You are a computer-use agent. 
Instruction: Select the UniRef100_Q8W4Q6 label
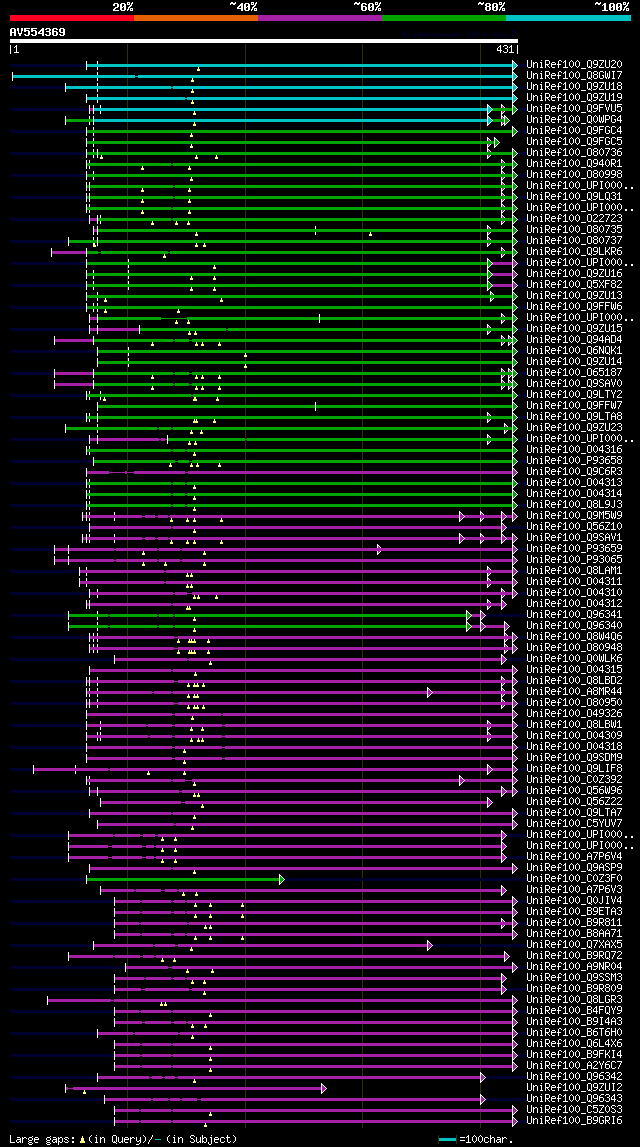tap(574, 636)
